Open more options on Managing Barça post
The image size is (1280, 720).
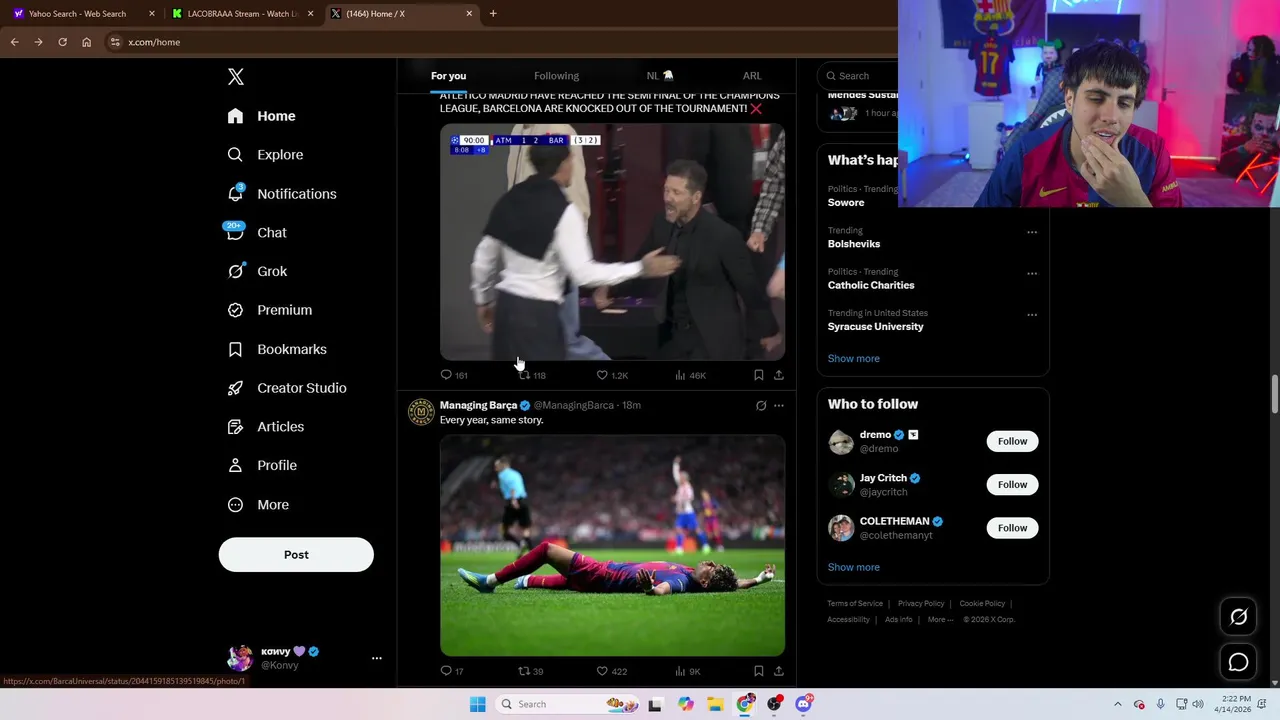tap(779, 405)
